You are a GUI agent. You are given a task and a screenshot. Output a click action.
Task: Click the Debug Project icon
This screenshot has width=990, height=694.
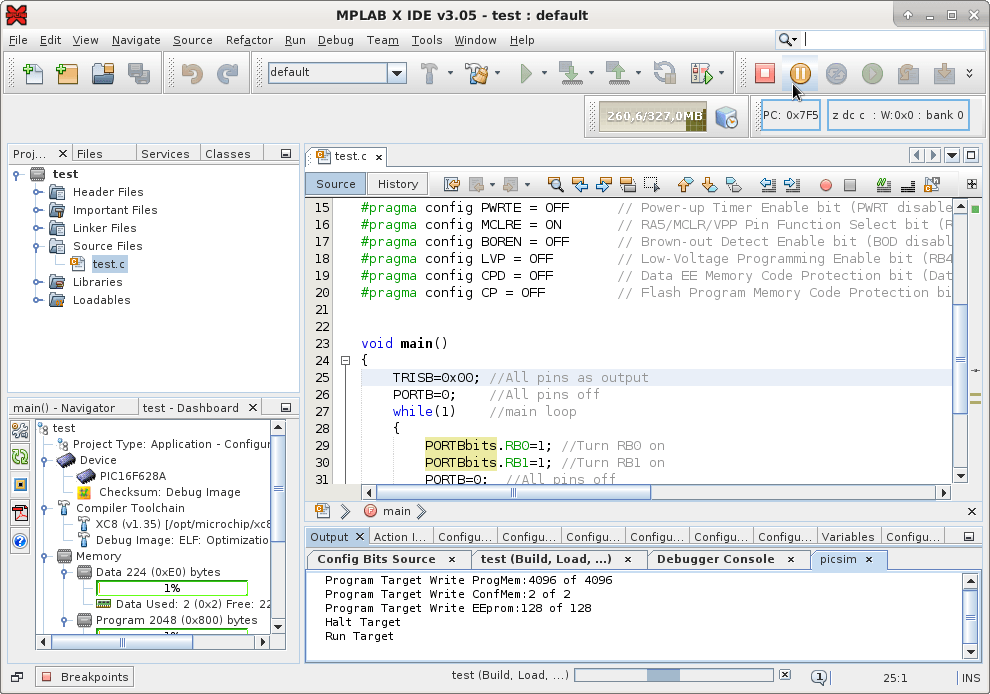[701, 73]
